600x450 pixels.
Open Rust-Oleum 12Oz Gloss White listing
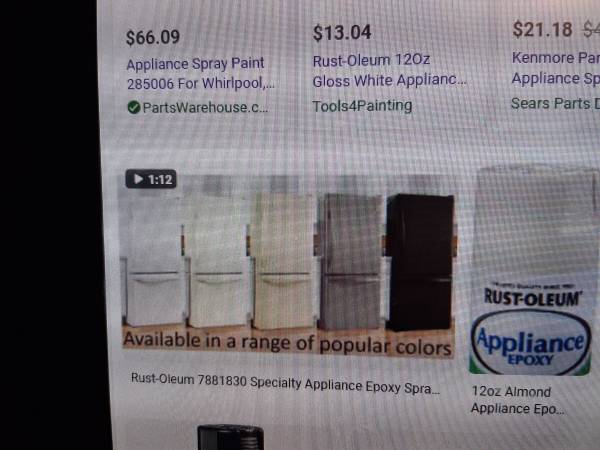click(389, 70)
